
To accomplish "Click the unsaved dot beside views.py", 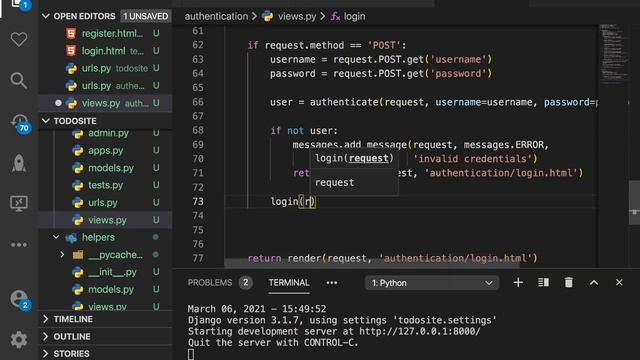I will [58, 103].
